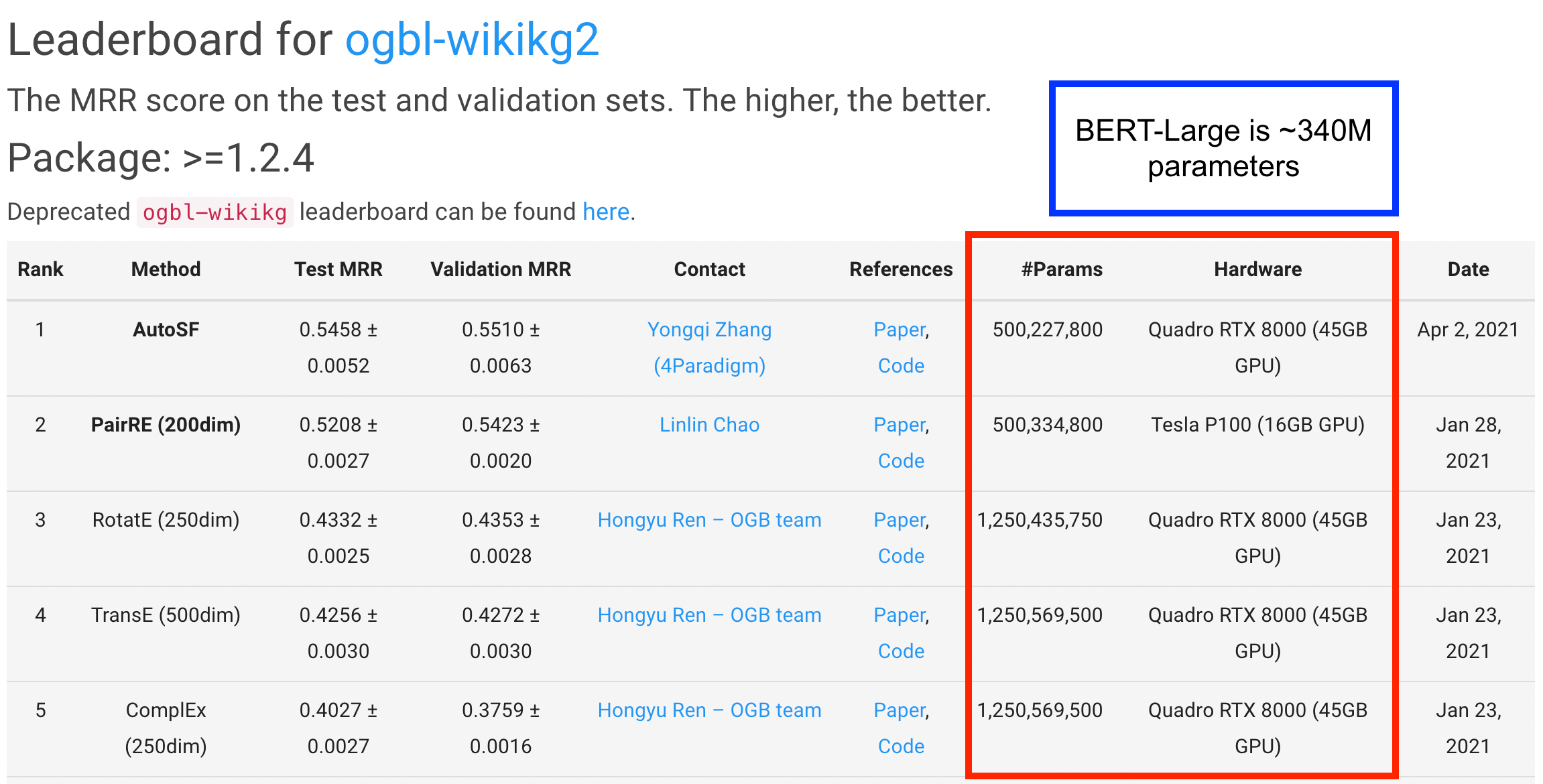Click the Test MRR column header
This screenshot has width=1543, height=784.
point(338,269)
